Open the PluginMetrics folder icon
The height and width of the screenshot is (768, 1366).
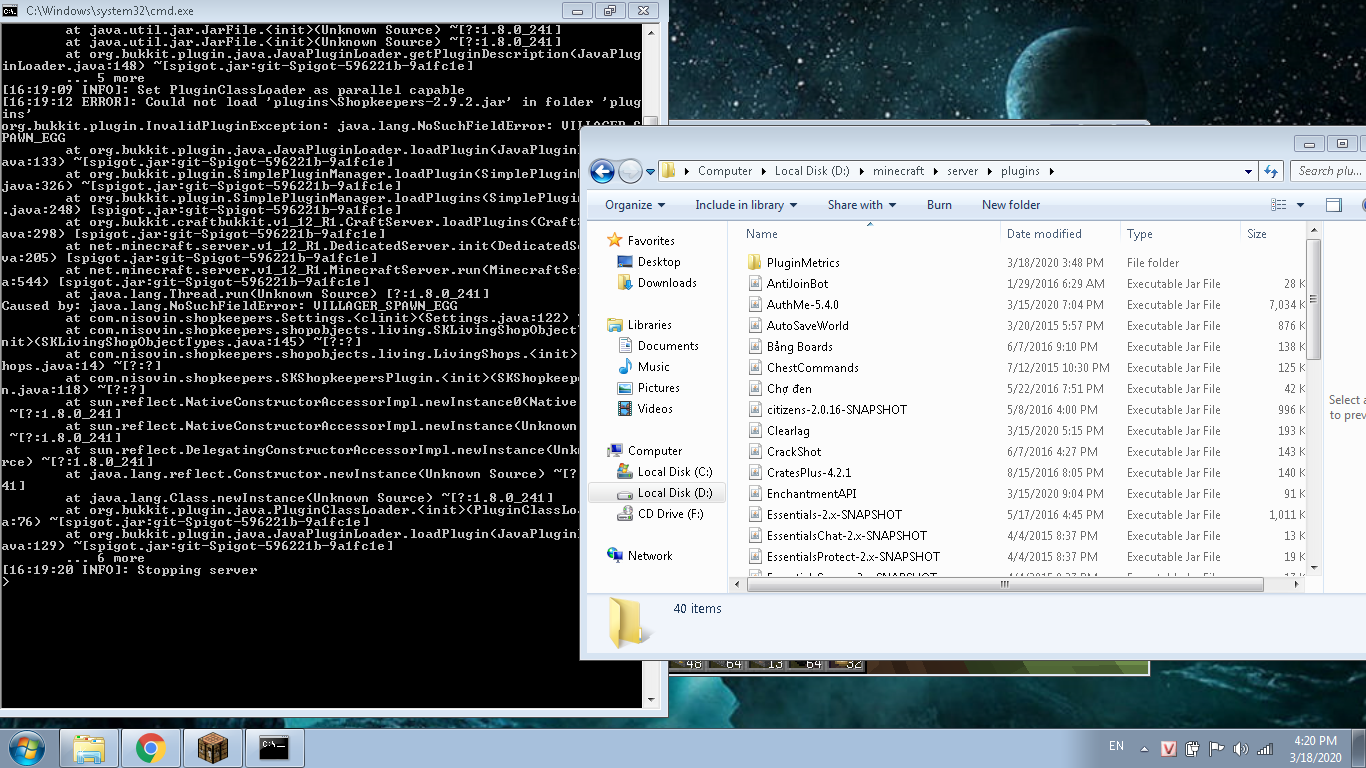coord(755,263)
